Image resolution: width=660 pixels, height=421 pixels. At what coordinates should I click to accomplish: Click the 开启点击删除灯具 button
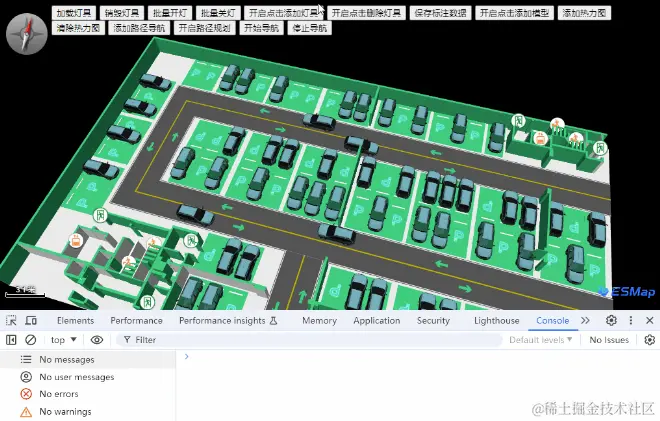coord(366,13)
